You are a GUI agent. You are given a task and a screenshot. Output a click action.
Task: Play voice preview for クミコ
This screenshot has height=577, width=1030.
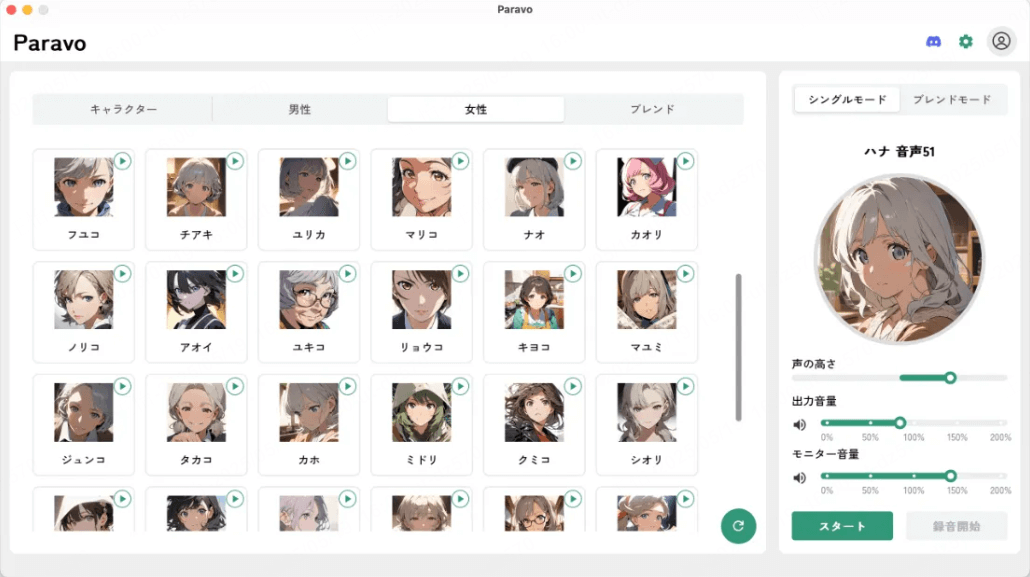coord(573,386)
